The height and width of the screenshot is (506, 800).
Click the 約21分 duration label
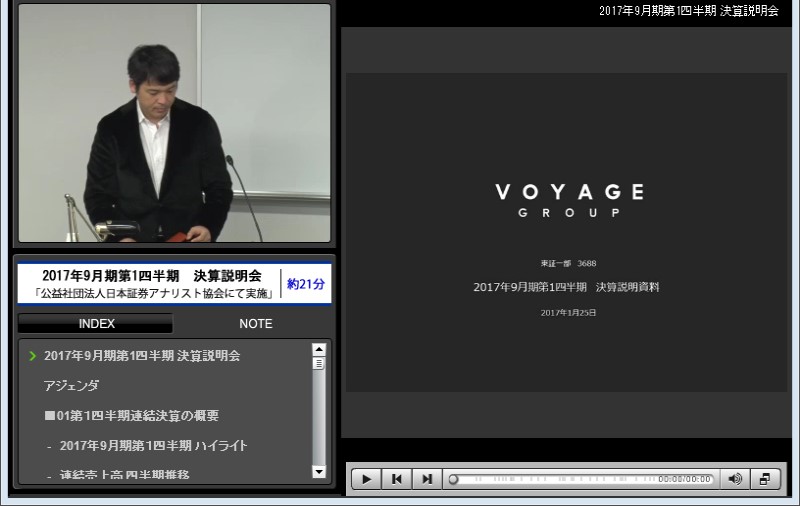[x=306, y=284]
